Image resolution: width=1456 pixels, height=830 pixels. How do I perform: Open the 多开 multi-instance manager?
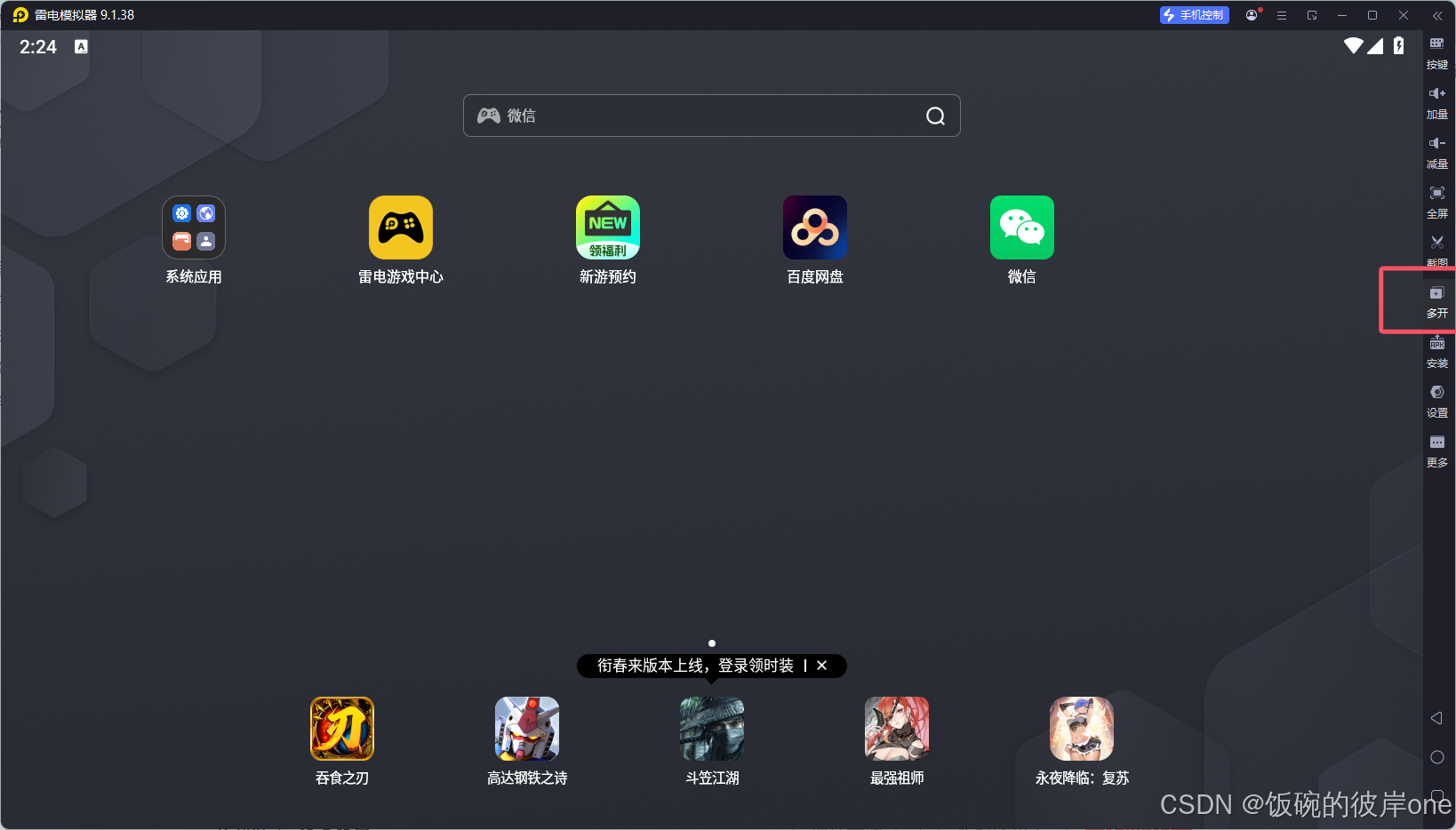pyautogui.click(x=1437, y=301)
